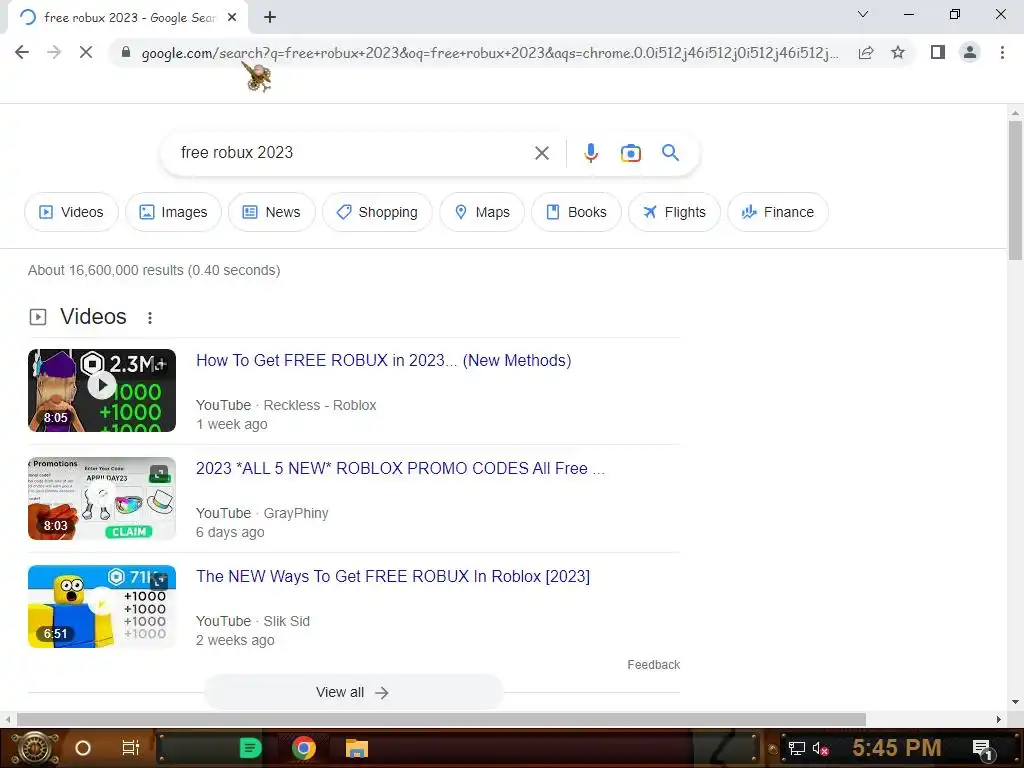
Task: Open the Chrome profile avatar
Action: pyautogui.click(x=970, y=52)
